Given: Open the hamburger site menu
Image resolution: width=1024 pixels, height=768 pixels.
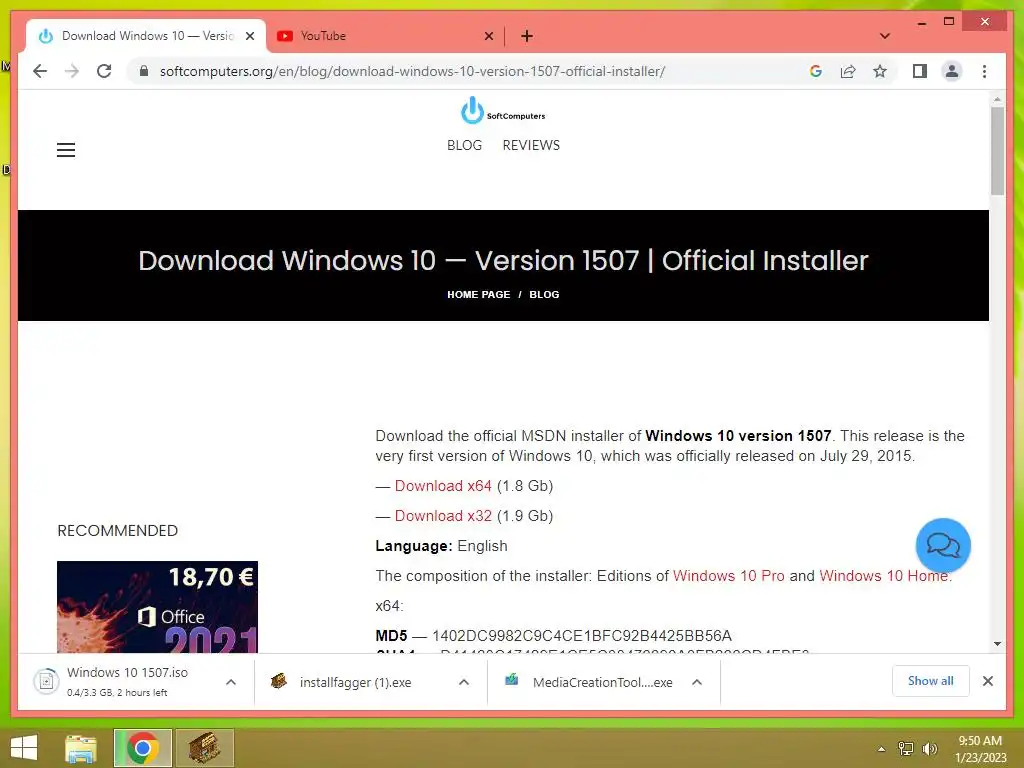Looking at the screenshot, I should pyautogui.click(x=66, y=150).
